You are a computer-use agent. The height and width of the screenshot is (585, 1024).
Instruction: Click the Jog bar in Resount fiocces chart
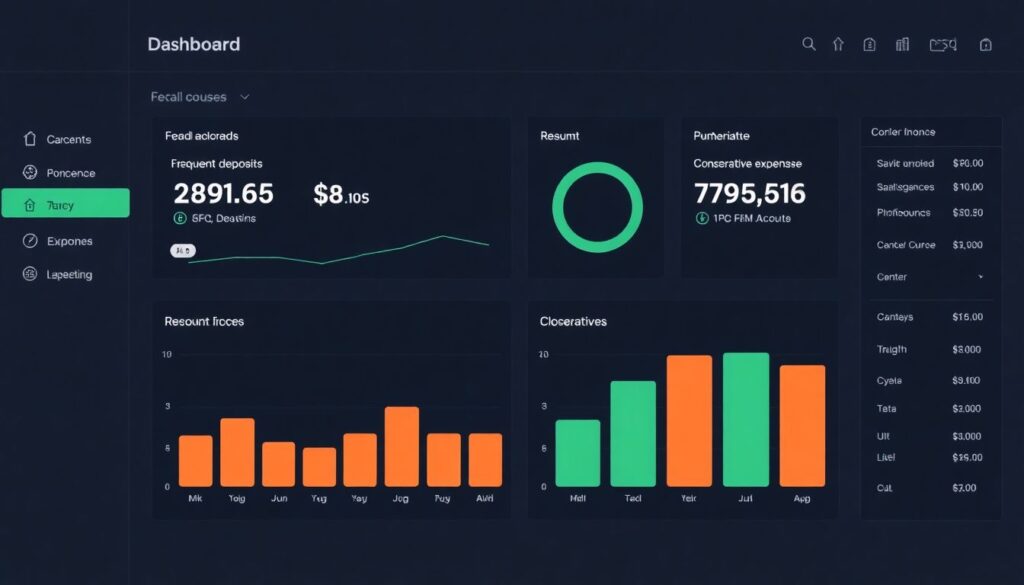pyautogui.click(x=401, y=446)
